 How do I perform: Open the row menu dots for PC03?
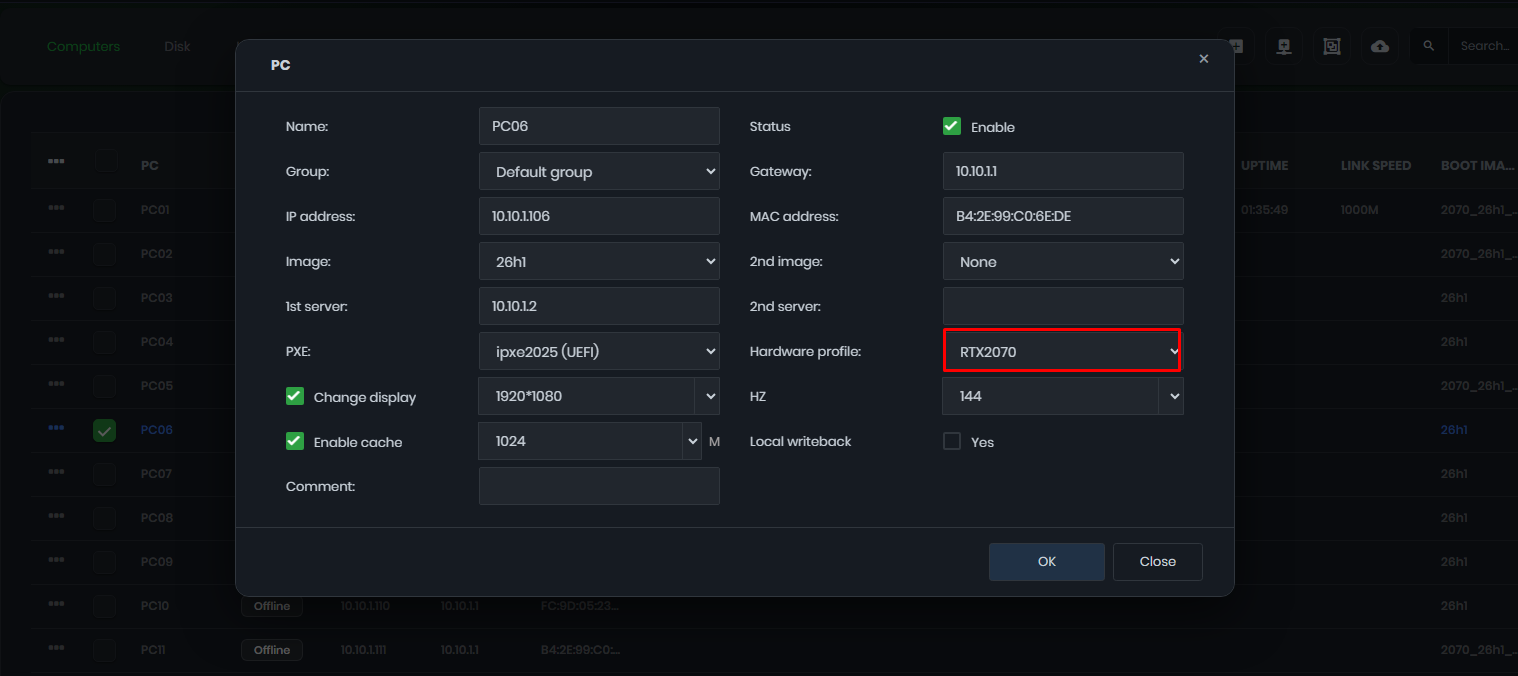click(x=56, y=295)
